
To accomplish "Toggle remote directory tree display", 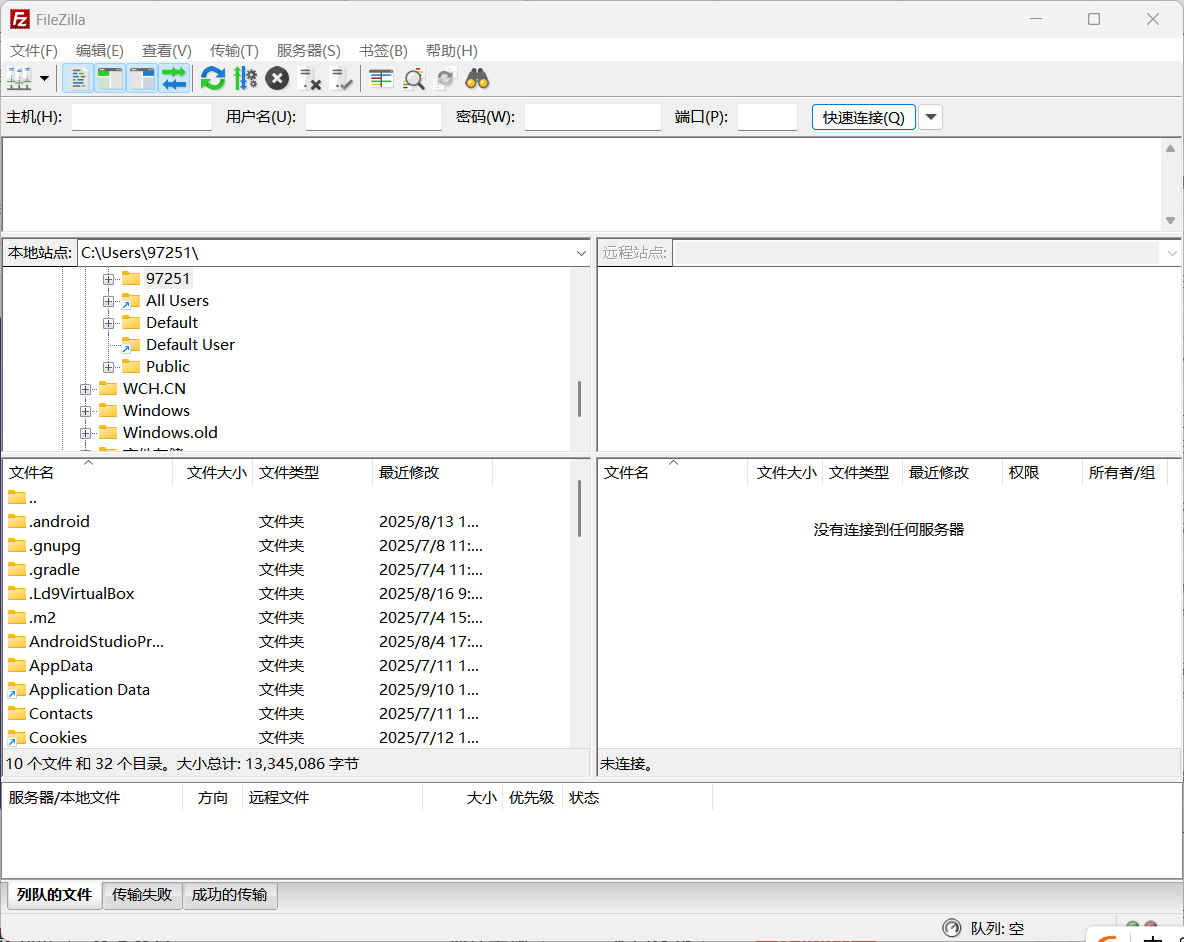I will click(142, 78).
